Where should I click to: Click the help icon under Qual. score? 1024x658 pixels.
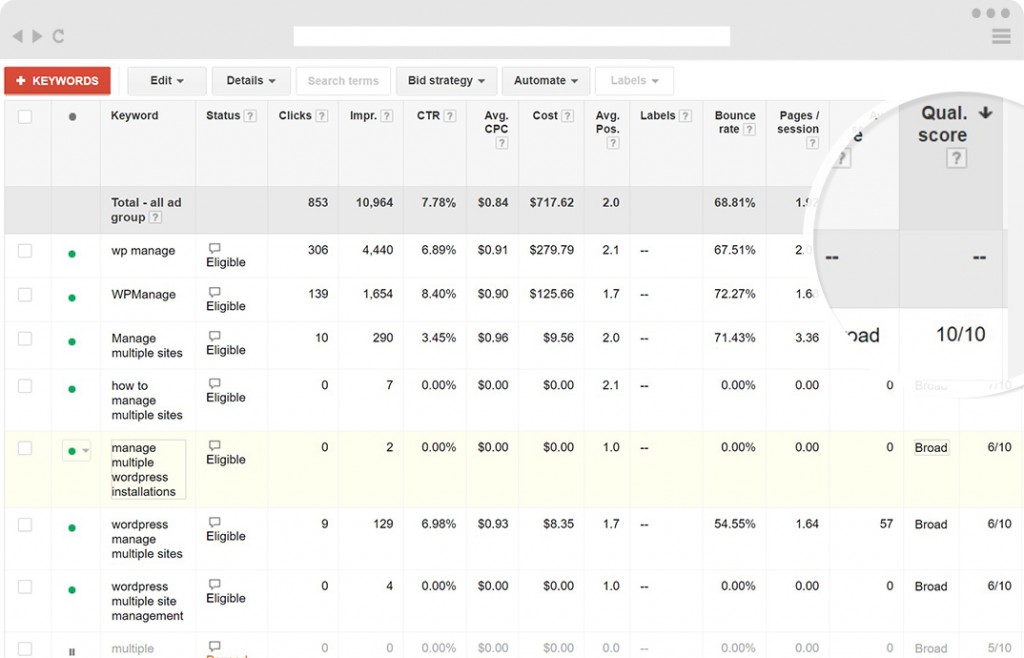coord(956,159)
